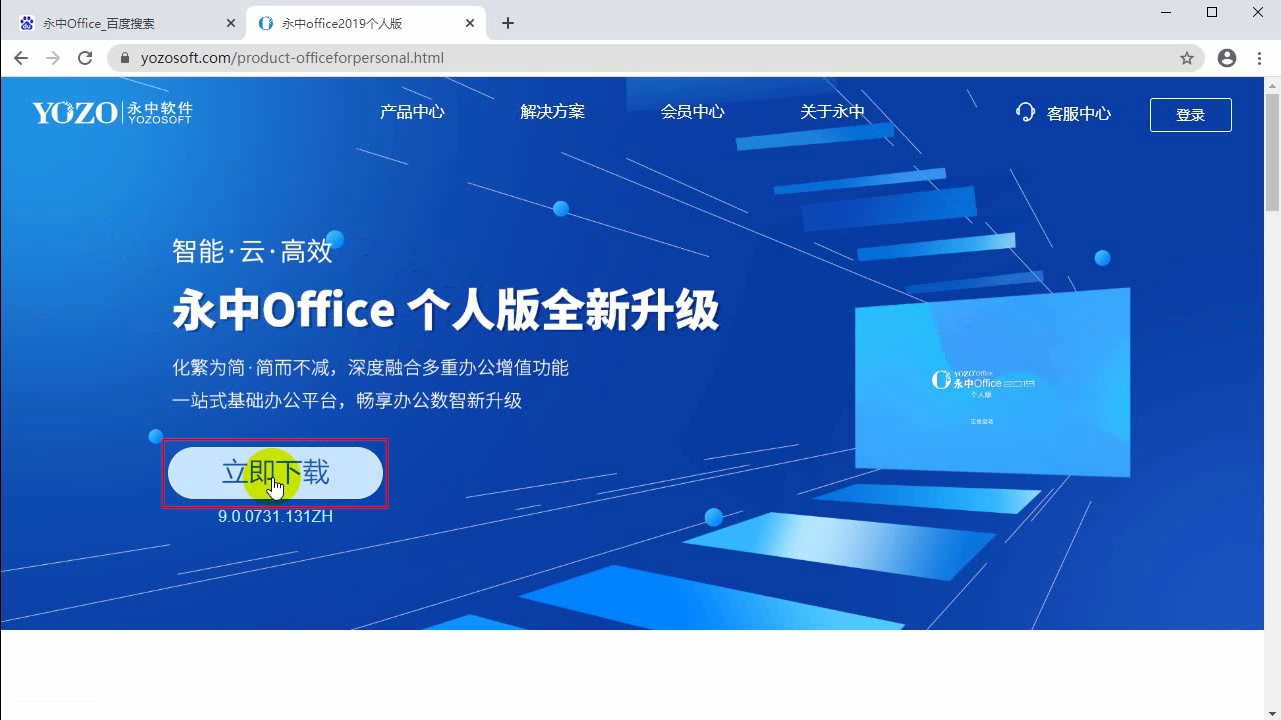Close the 永中office2019个人版 tab
Viewport: 1281px width, 720px height.
pyautogui.click(x=469, y=22)
